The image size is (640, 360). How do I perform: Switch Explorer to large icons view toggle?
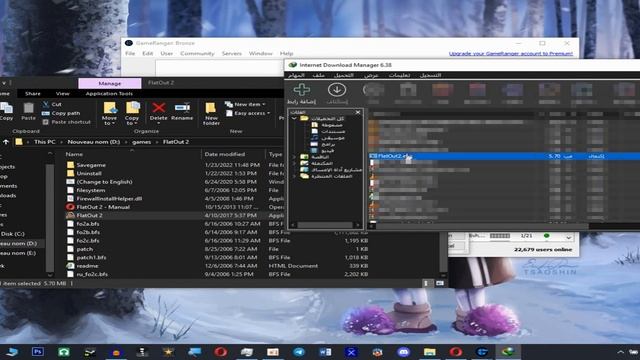tap(440, 283)
